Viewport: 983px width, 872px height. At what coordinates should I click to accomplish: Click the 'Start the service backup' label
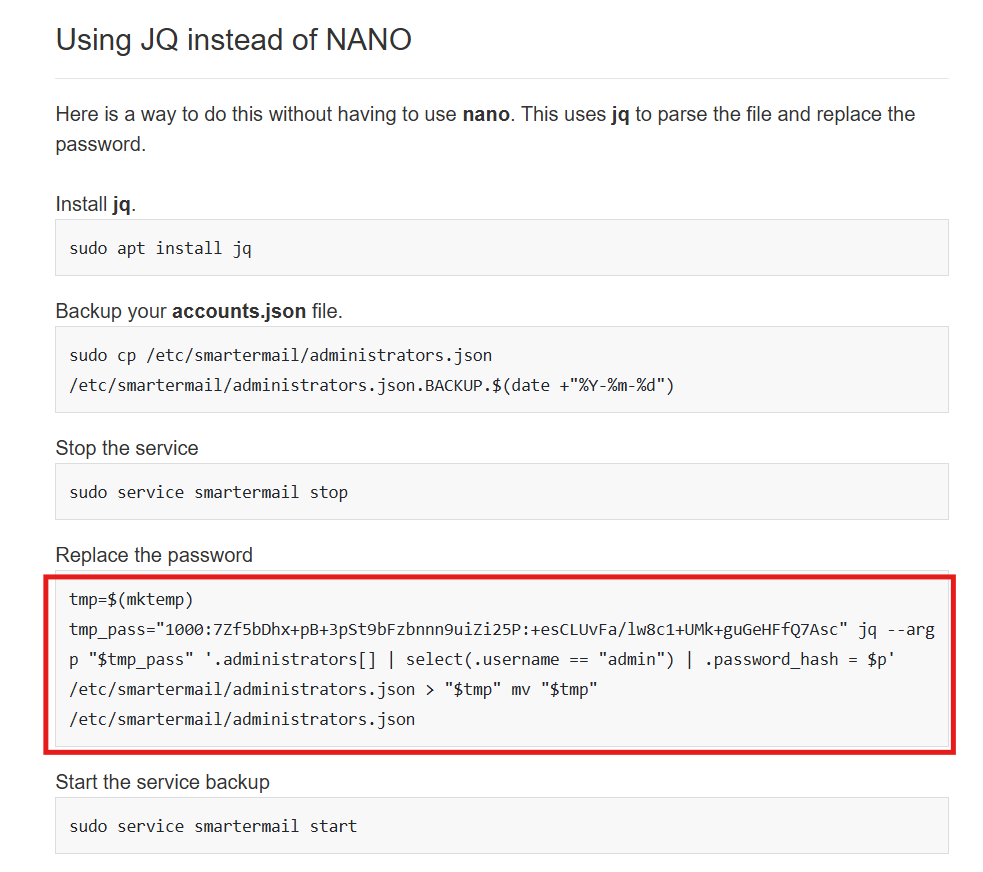point(162,782)
